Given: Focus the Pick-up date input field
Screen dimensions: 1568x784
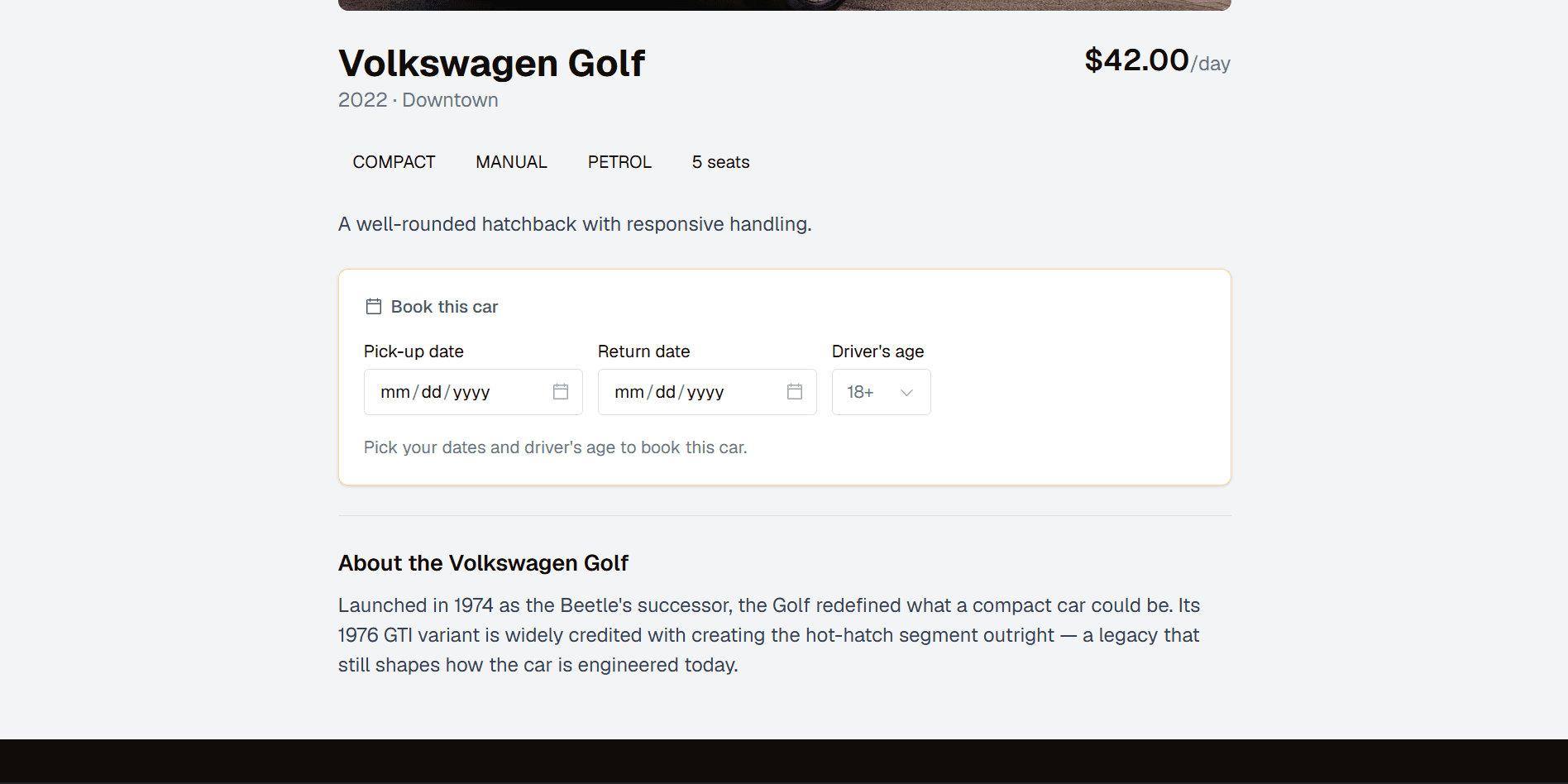Looking at the screenshot, I should (473, 392).
